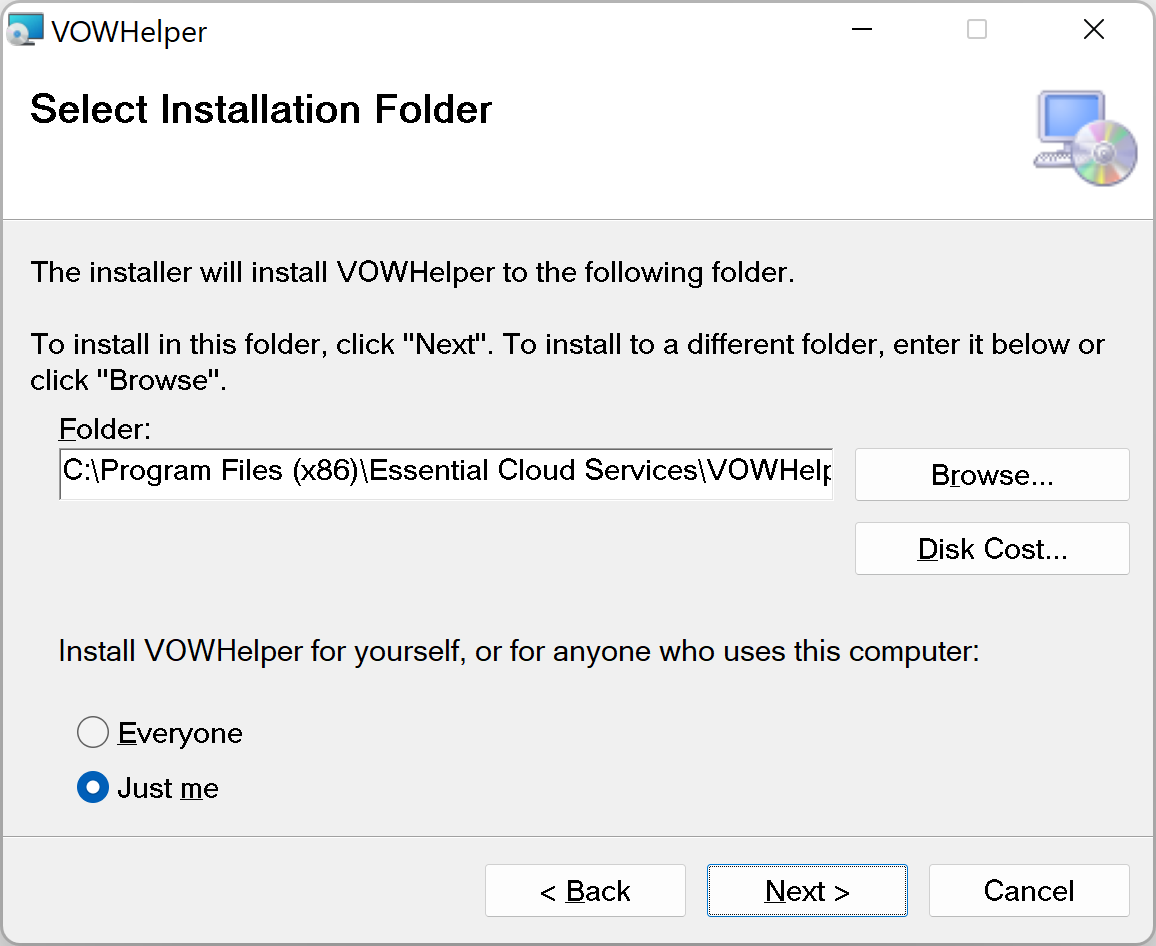Click the VOWHelper installer icon in title bar
This screenshot has width=1156, height=946.
point(26,31)
